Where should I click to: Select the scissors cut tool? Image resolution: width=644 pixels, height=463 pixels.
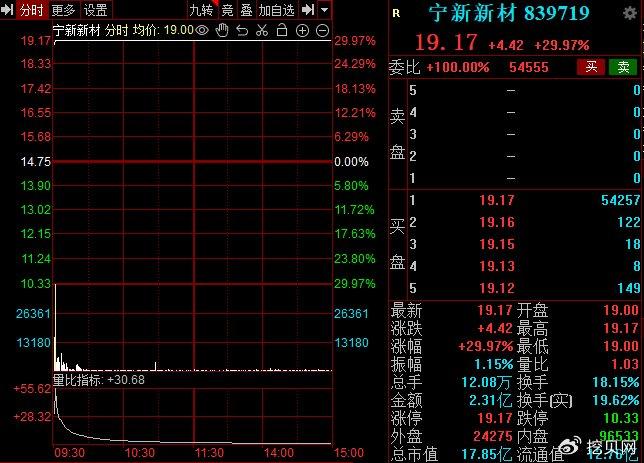point(261,31)
